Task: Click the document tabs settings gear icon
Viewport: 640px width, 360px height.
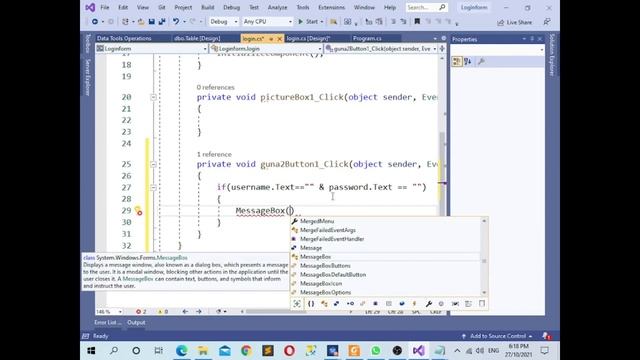Action: click(444, 38)
